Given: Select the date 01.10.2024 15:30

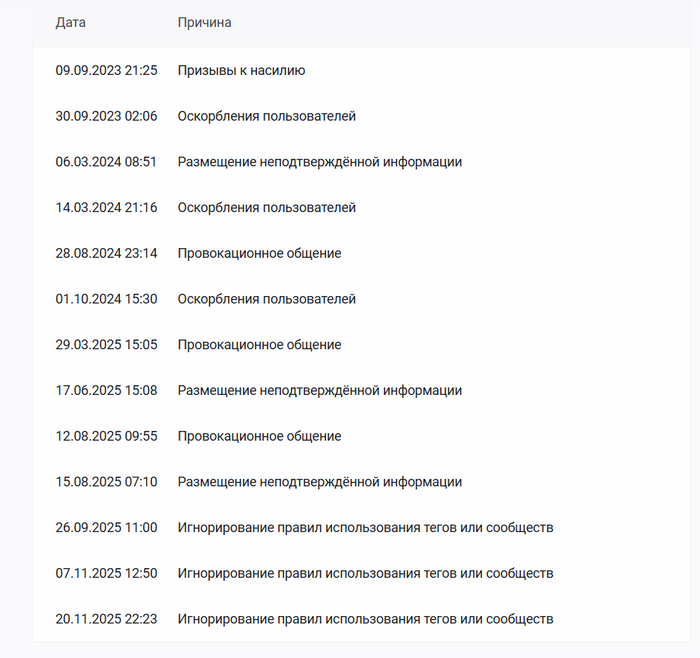Looking at the screenshot, I should [106, 299].
